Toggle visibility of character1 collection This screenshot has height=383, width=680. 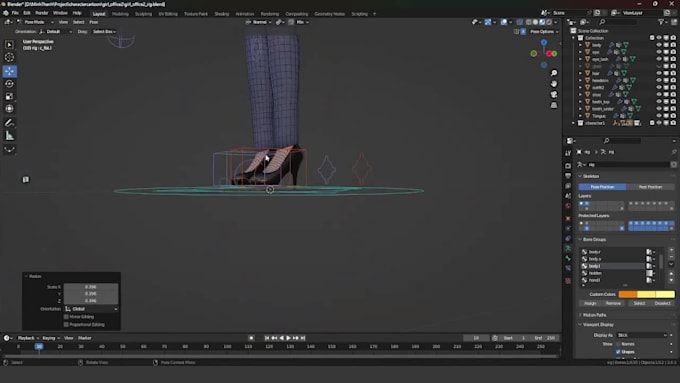click(x=659, y=123)
